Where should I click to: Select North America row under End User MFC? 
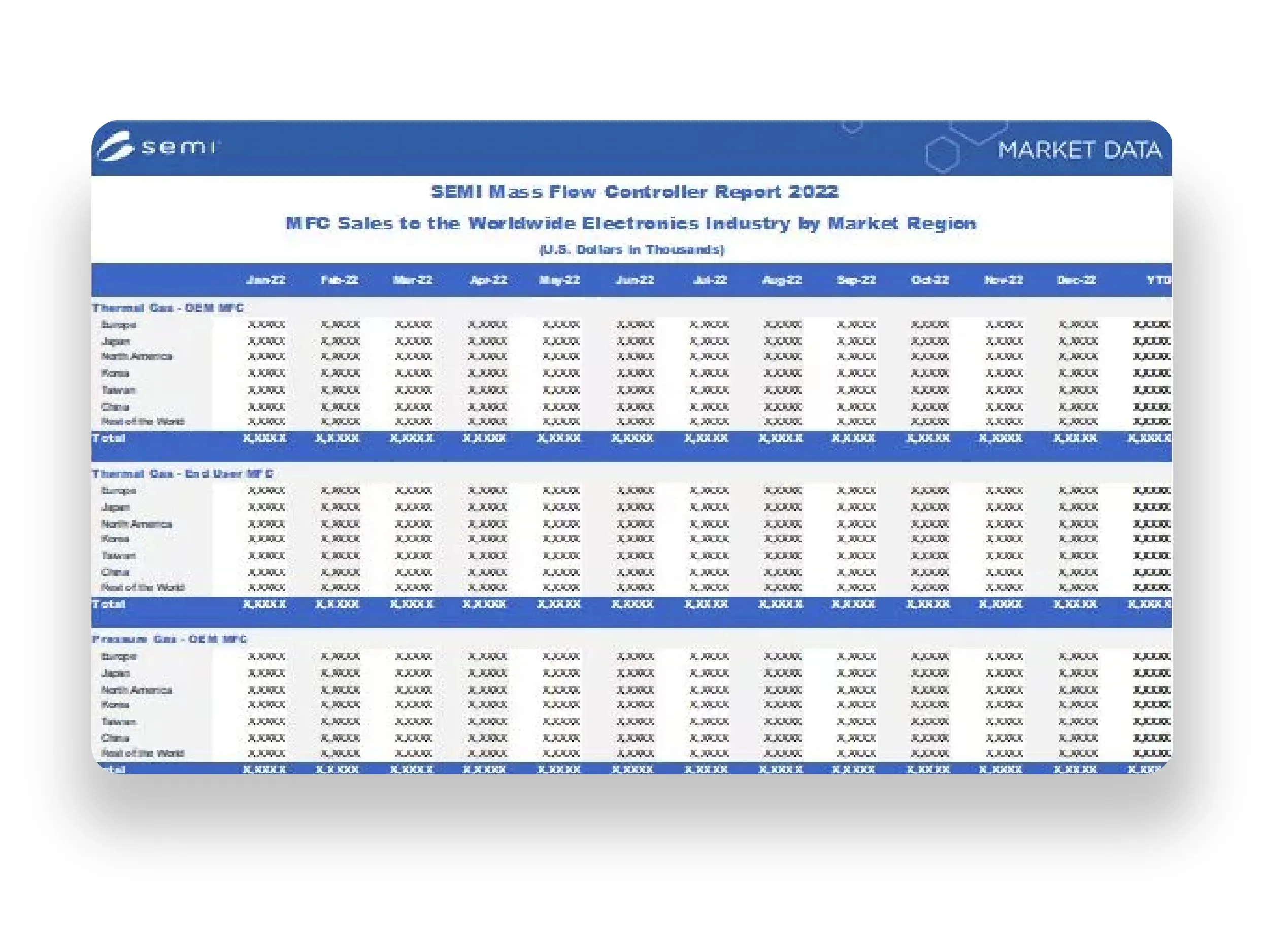point(631,524)
